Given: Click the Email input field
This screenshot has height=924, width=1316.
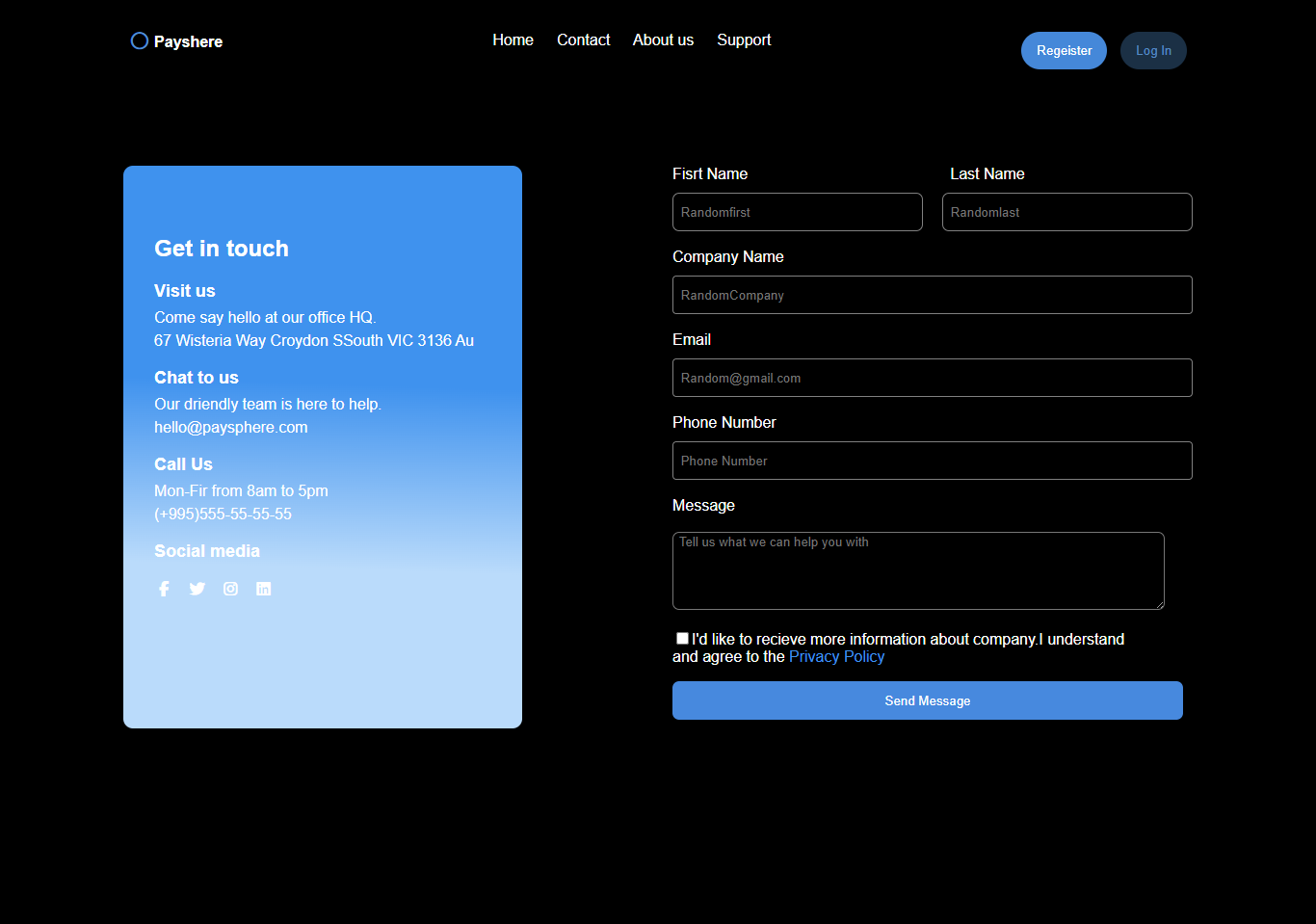Looking at the screenshot, I should 932,378.
